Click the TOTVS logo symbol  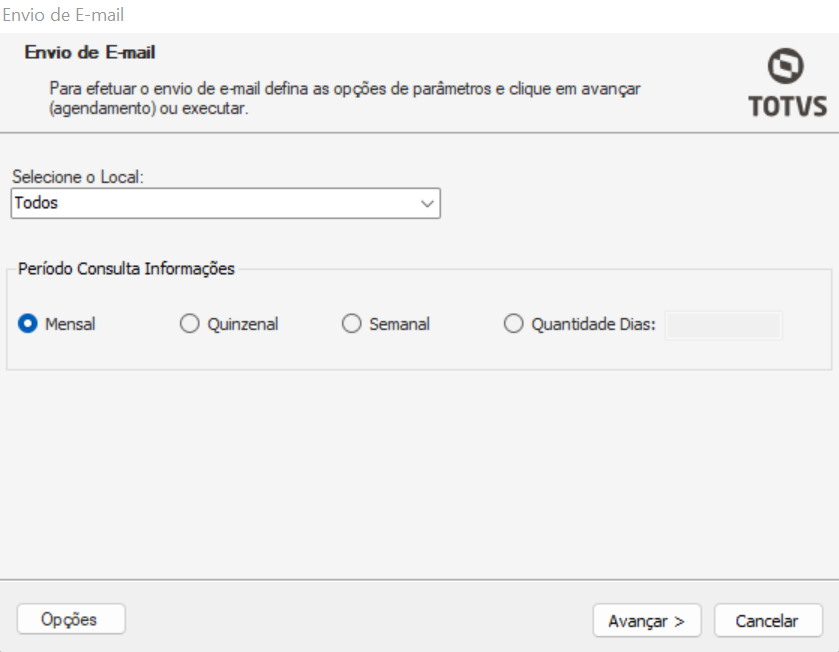786,68
